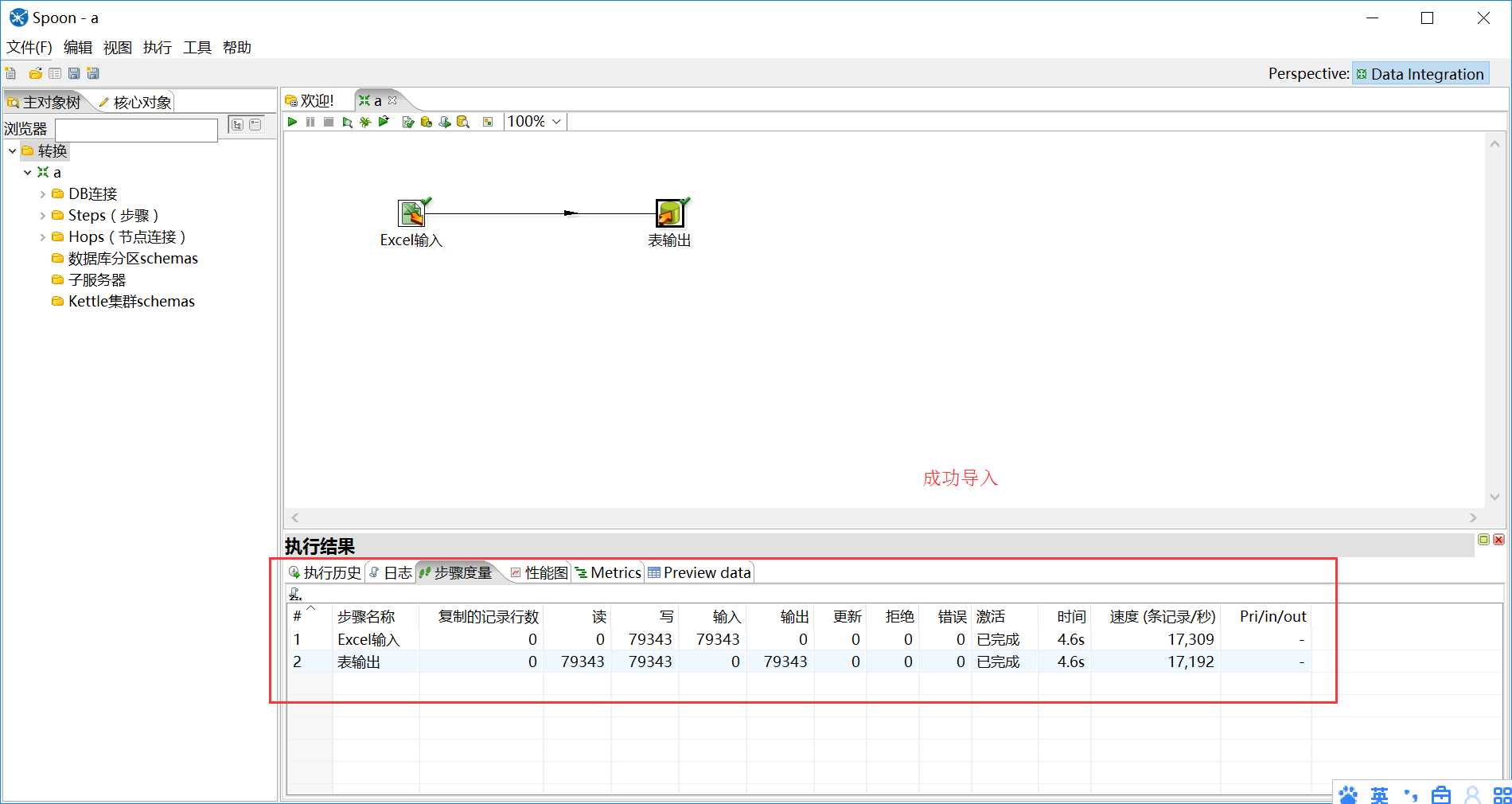Open the 性能图 results tab
The width and height of the screenshot is (1512, 804).
coord(540,572)
